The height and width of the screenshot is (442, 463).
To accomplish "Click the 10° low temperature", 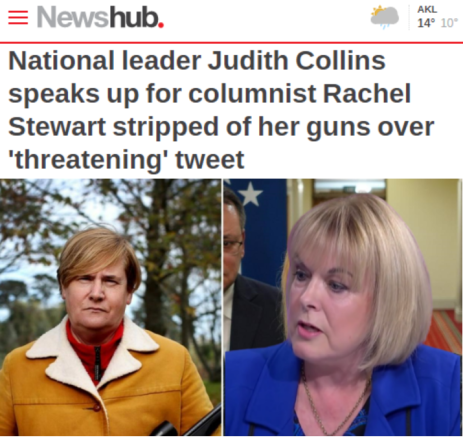I will click(x=449, y=23).
